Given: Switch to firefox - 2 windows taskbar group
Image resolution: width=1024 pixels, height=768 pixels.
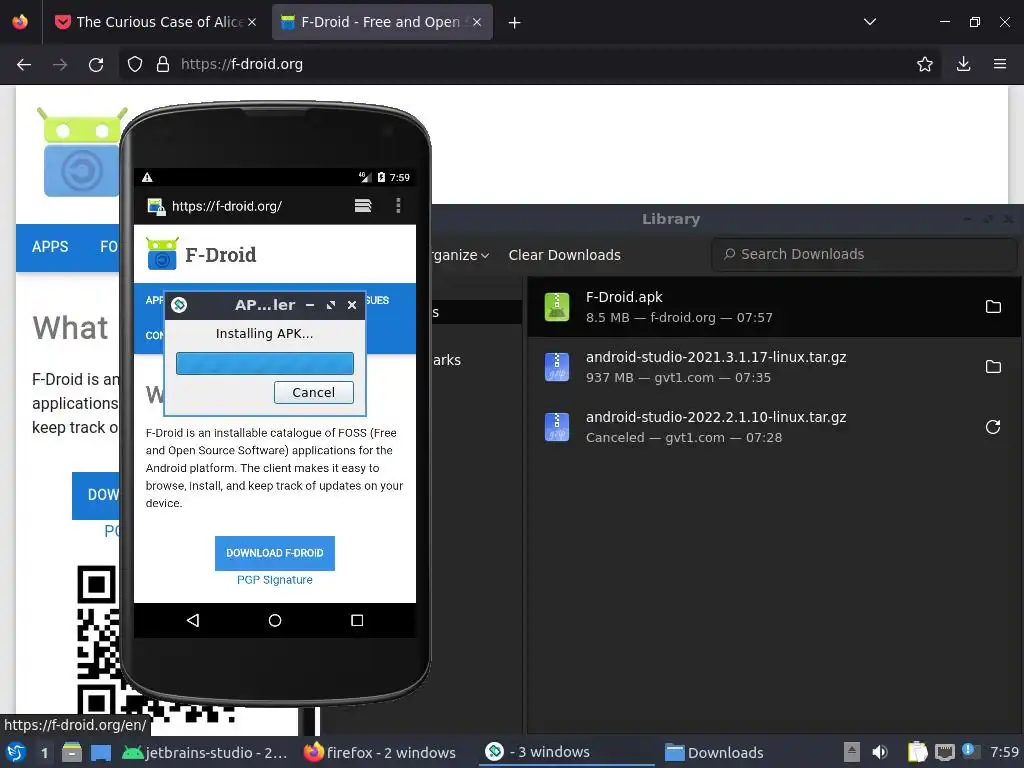Looking at the screenshot, I should pos(380,752).
